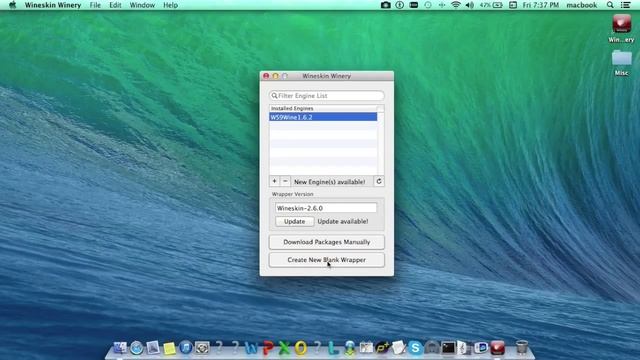The height and width of the screenshot is (360, 640).
Task: Open the Wineskin Winery desktop icon
Action: (x=621, y=29)
